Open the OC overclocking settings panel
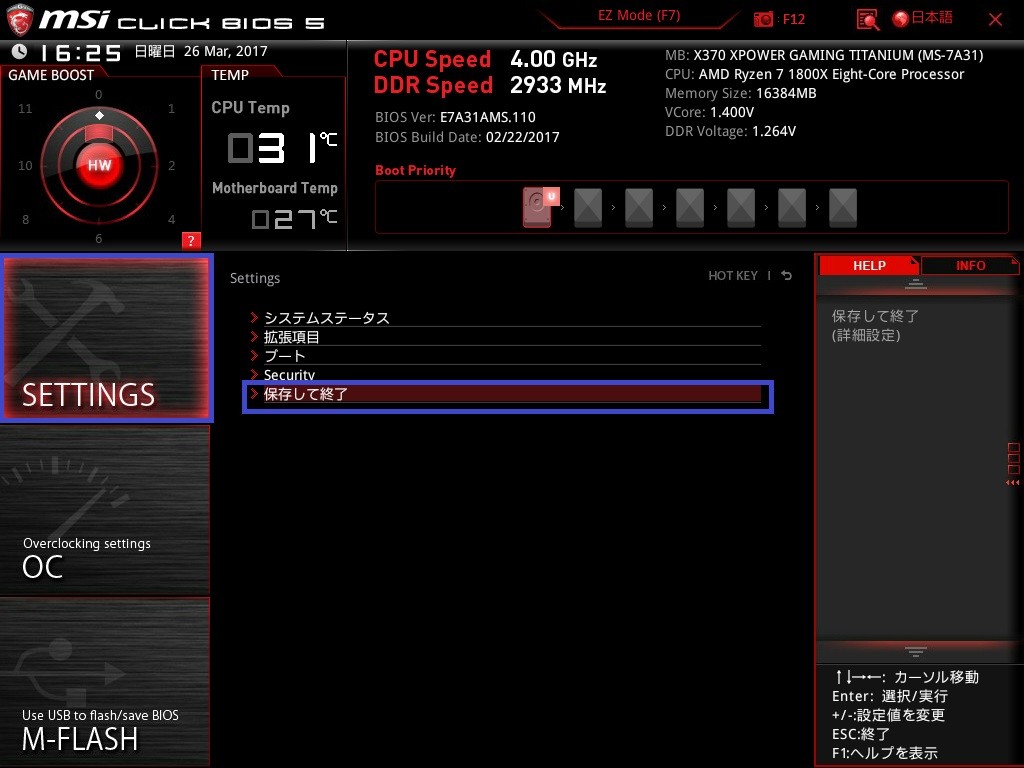 [x=105, y=510]
